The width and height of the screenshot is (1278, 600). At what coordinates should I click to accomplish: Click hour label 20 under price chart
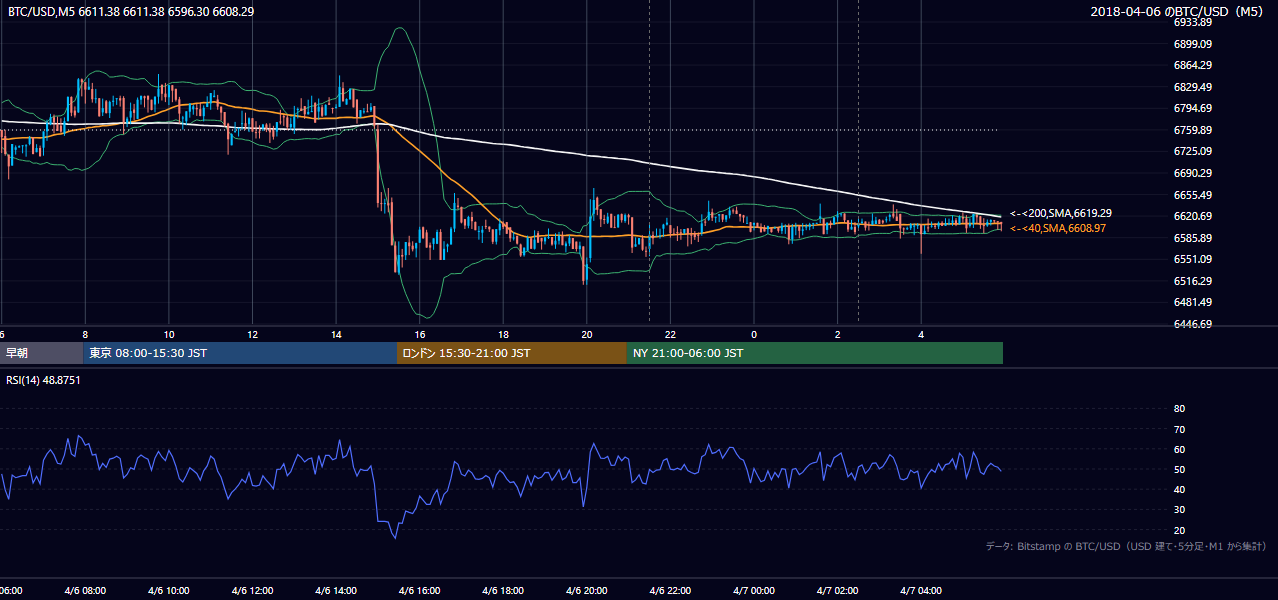point(587,334)
